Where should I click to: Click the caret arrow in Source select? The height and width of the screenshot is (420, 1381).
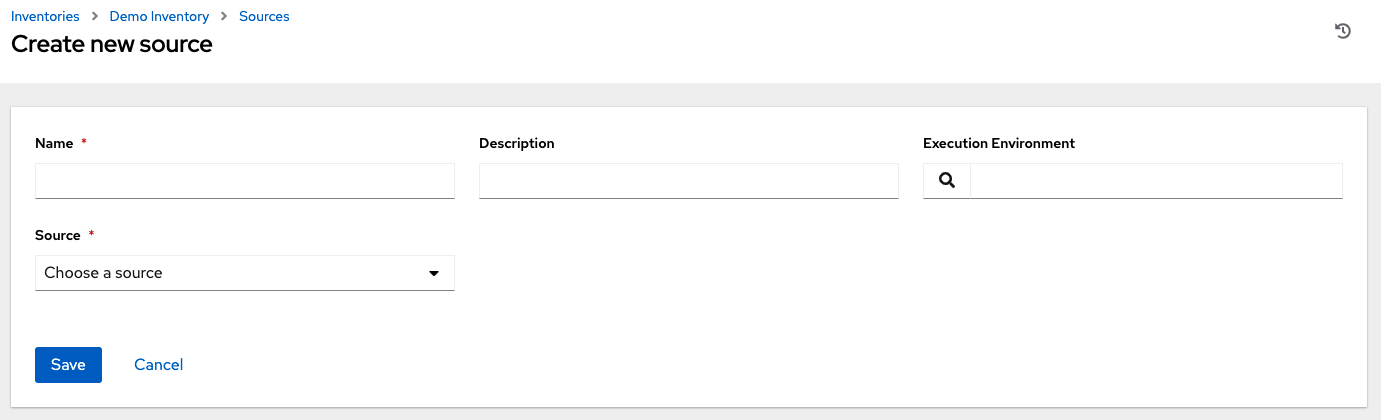click(x=434, y=273)
